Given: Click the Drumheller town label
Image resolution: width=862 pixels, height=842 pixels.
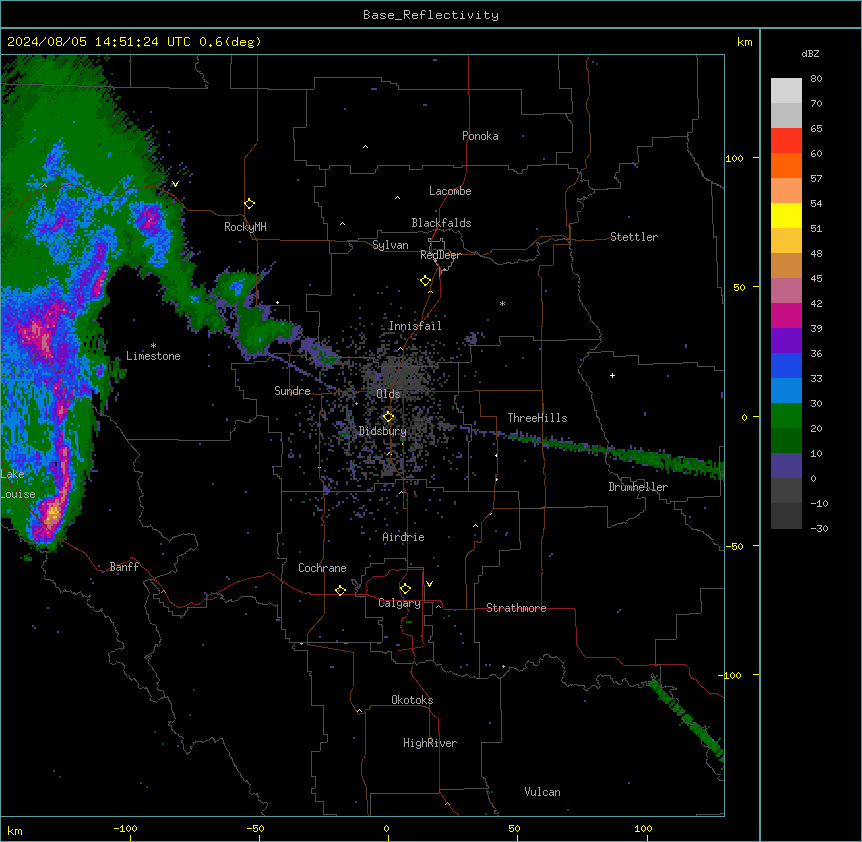Looking at the screenshot, I should coord(638,487).
